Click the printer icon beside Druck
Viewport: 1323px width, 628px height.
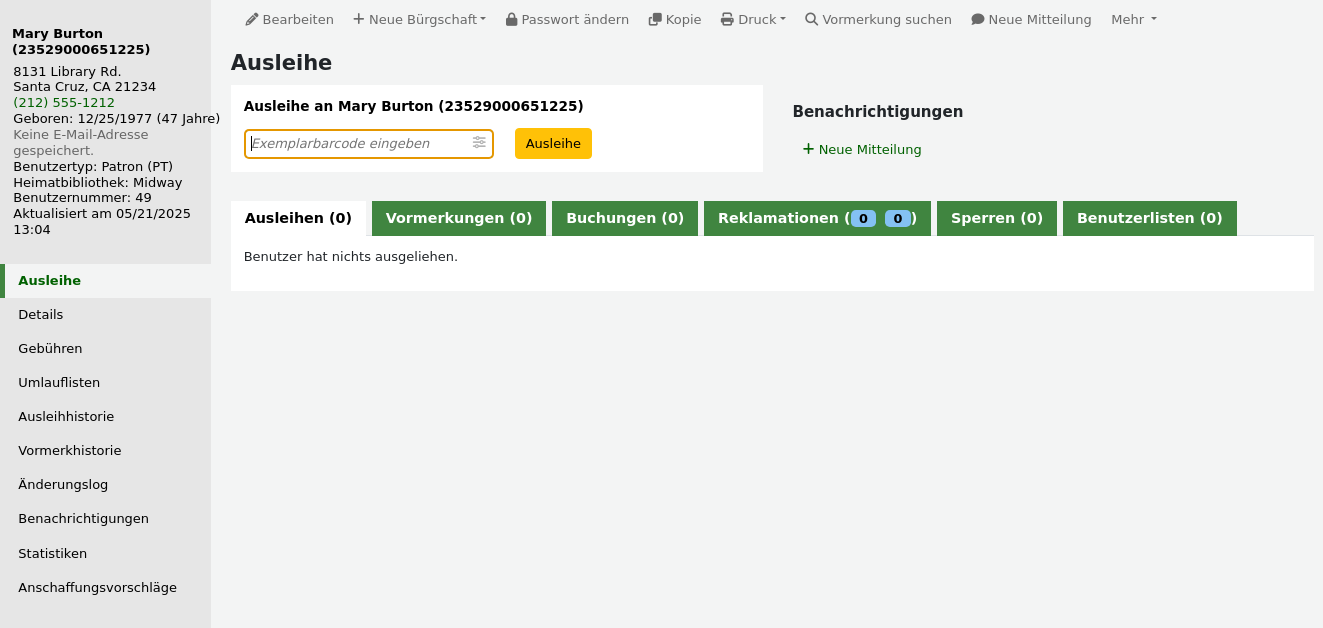pyautogui.click(x=727, y=19)
